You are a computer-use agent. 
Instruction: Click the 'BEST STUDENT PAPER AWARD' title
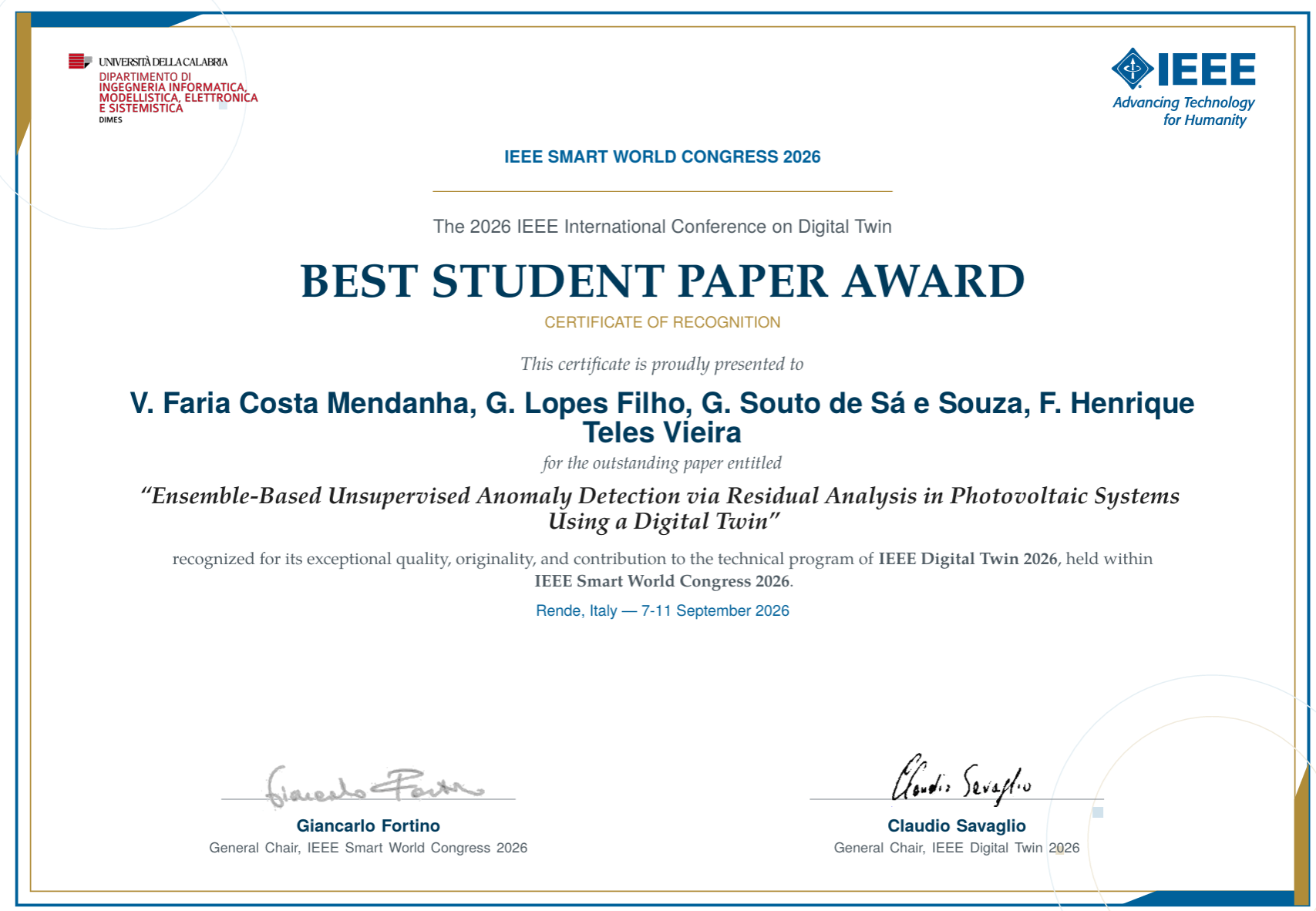662,281
